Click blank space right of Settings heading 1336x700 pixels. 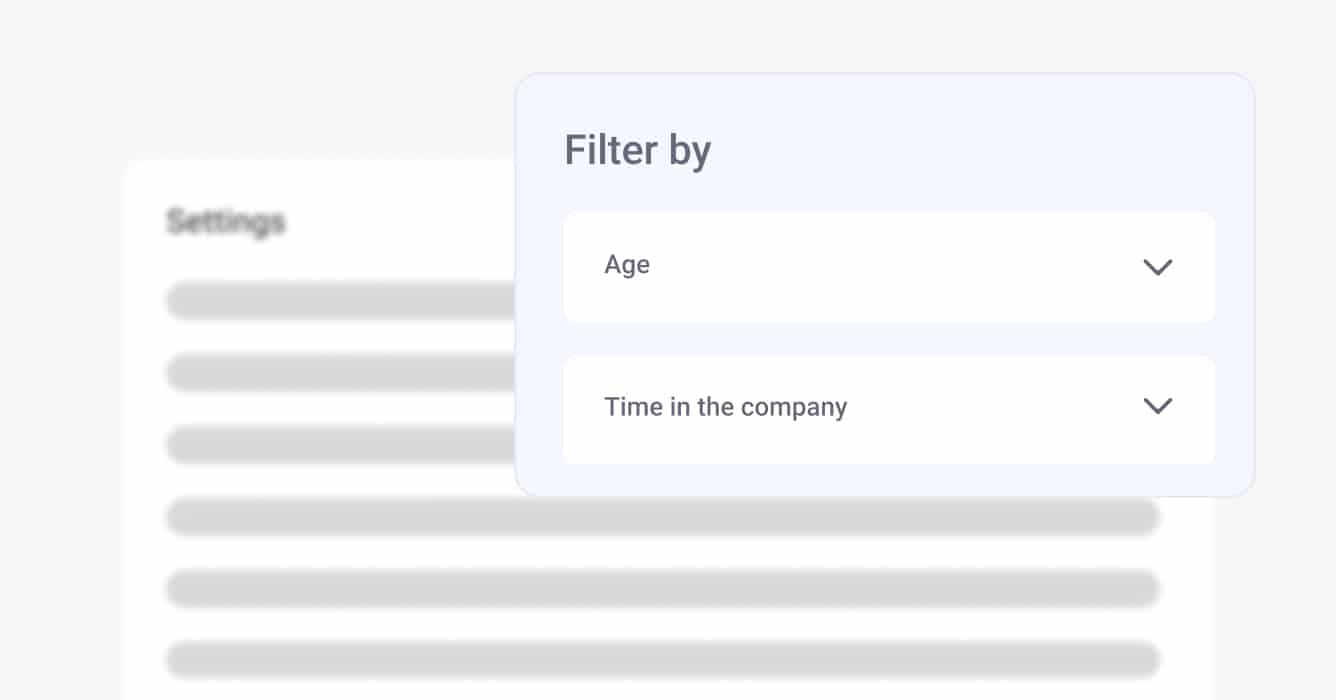coord(400,221)
